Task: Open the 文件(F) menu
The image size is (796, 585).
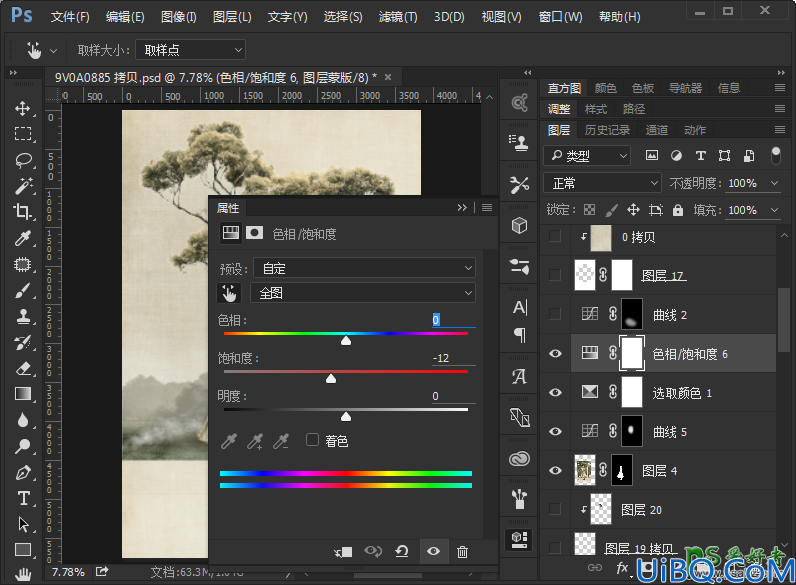Action: coord(70,17)
